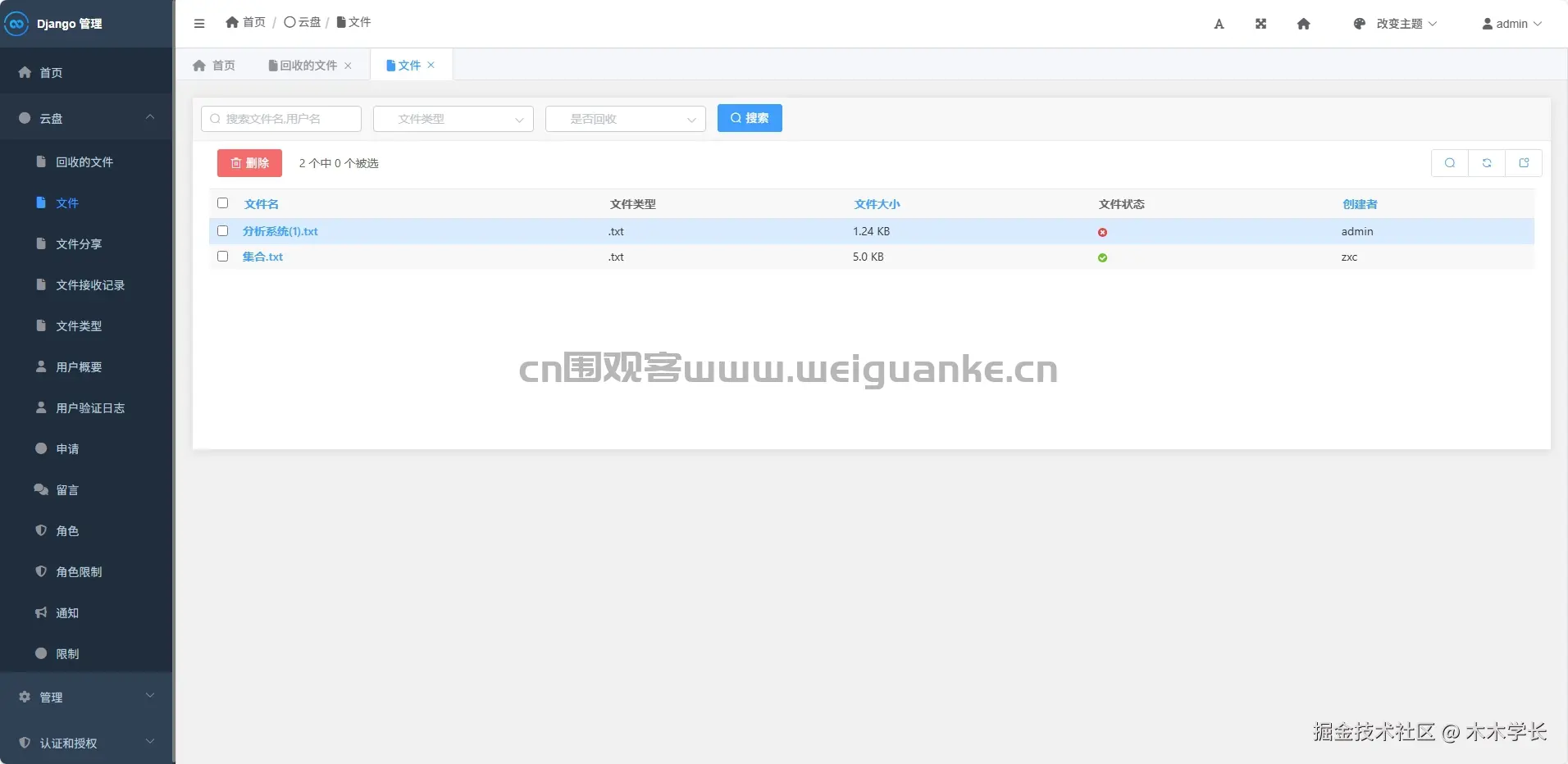Viewport: 1568px width, 764px height.
Task: Close the 回收的文件 tab
Action: [348, 66]
